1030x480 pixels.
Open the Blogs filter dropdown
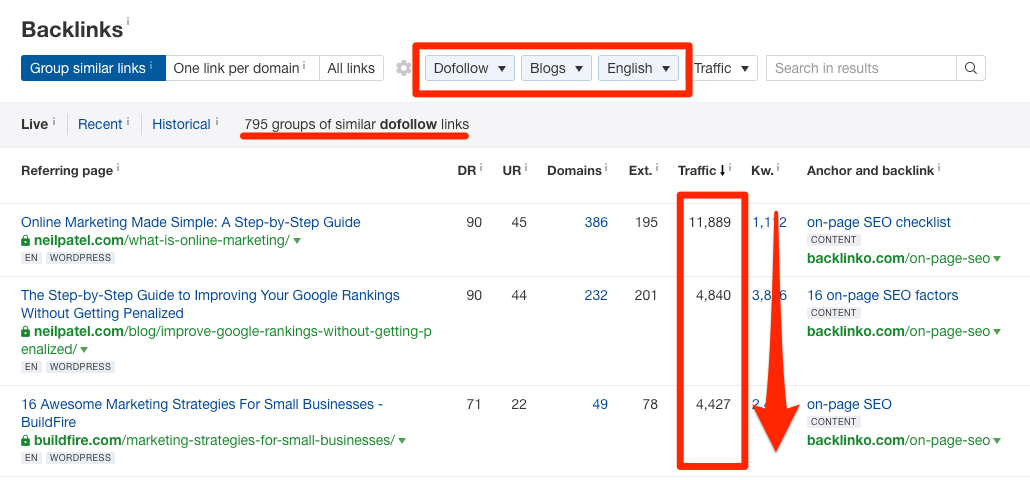(555, 68)
